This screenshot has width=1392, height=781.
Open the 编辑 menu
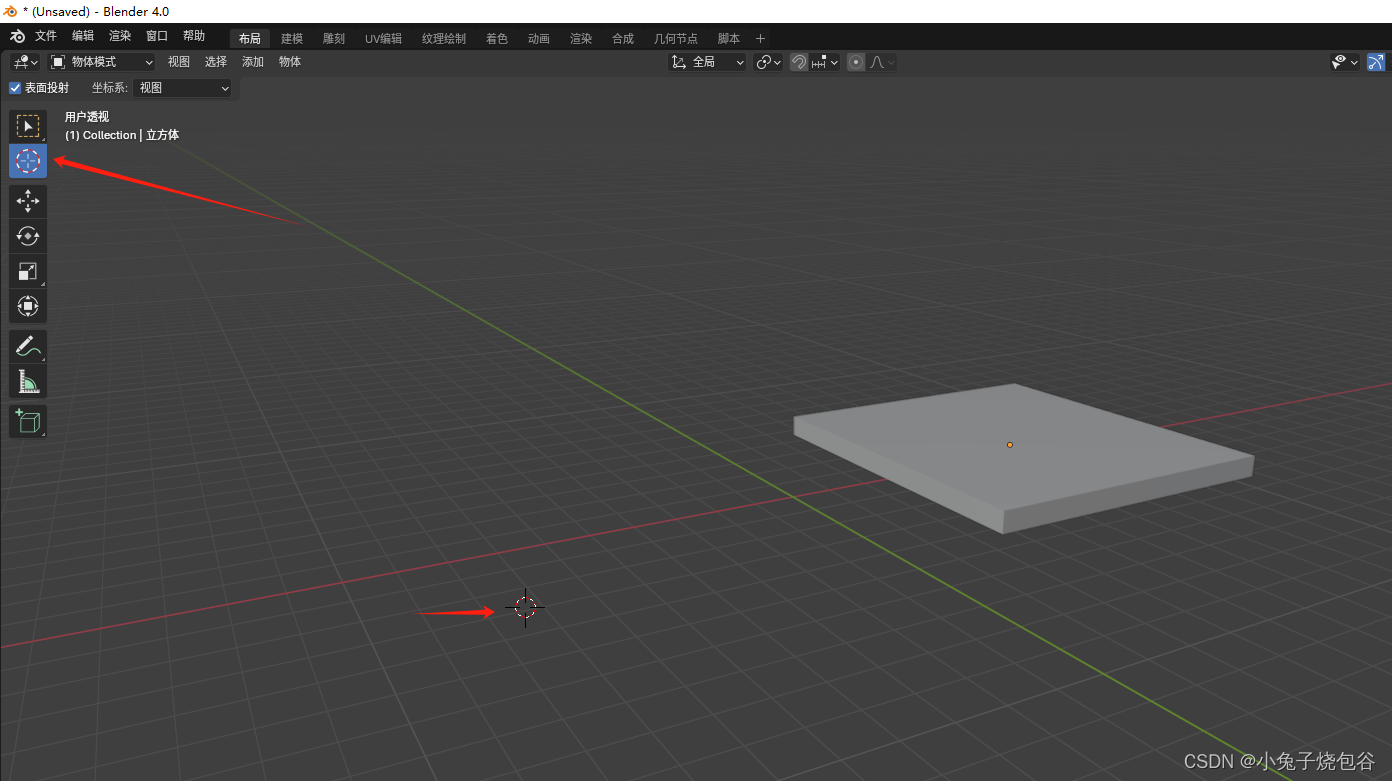83,36
